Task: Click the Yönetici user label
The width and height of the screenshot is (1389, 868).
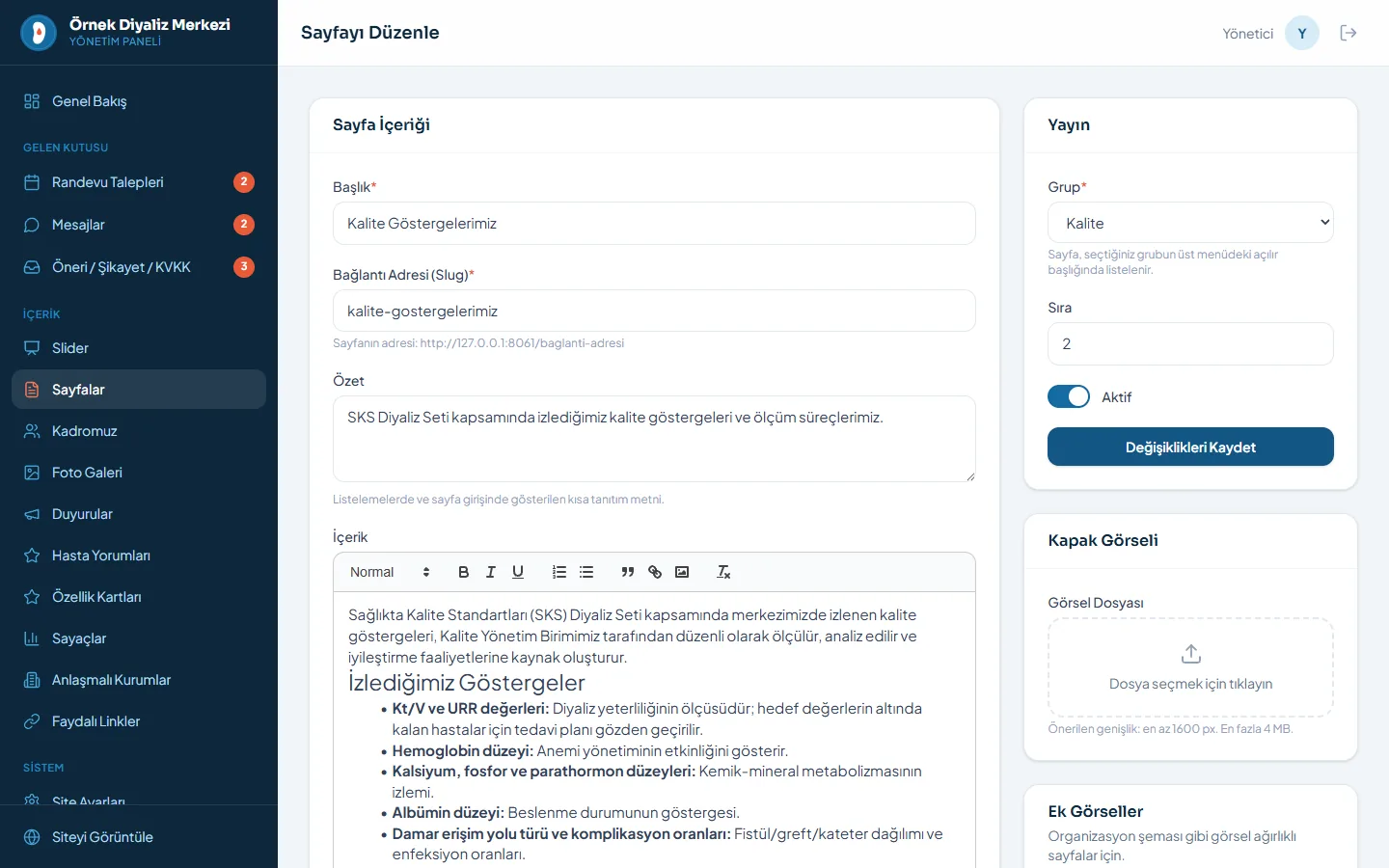Action: coord(1248,34)
